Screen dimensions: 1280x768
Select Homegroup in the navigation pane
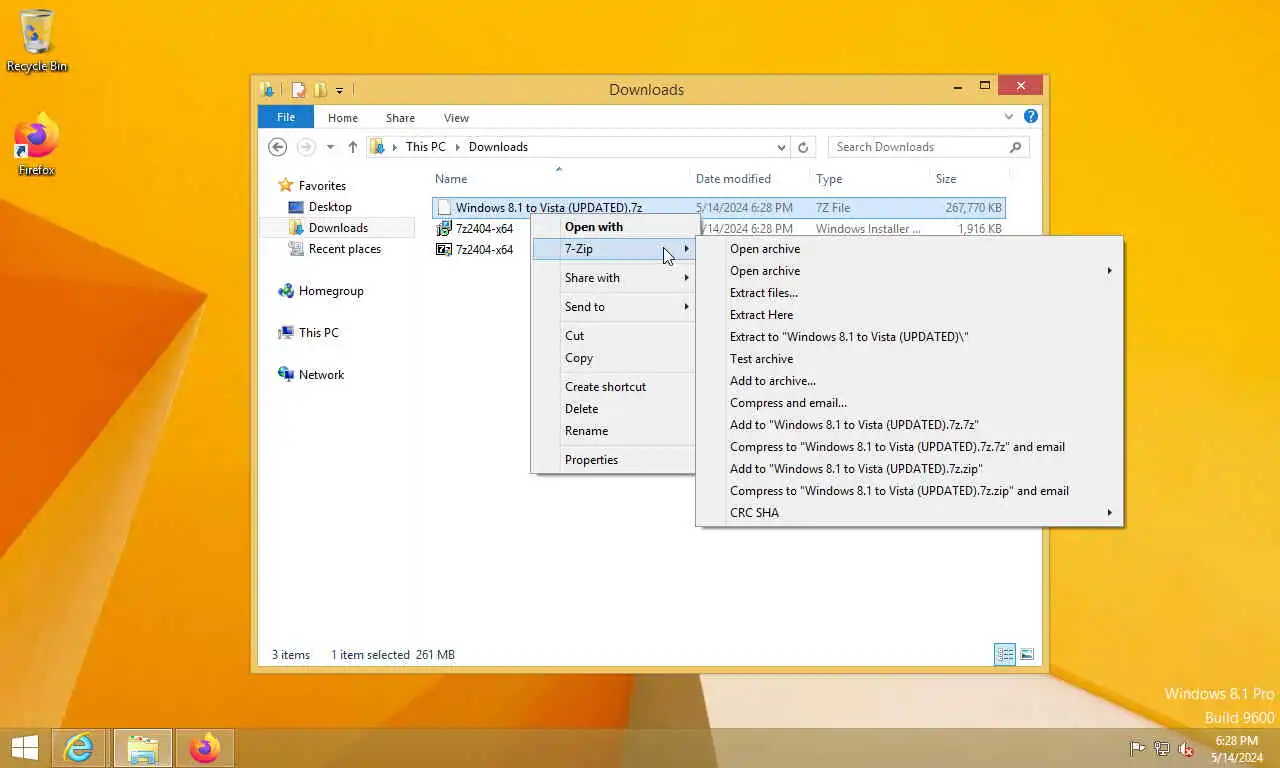[x=331, y=291]
